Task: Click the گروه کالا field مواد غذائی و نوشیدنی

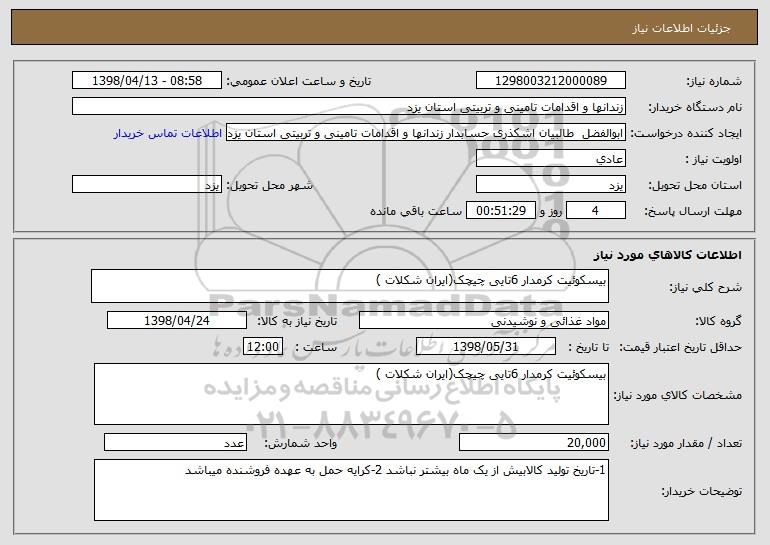Action: point(484,321)
